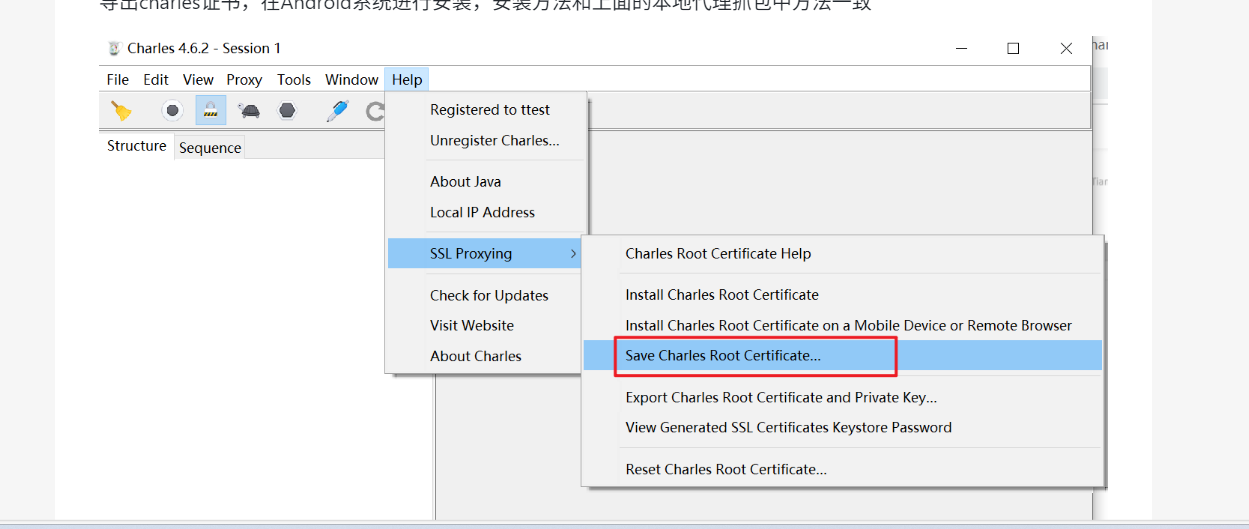Screen dimensions: 1249x529
Task: Click the Repeat circular arrow icon
Action: tap(375, 111)
